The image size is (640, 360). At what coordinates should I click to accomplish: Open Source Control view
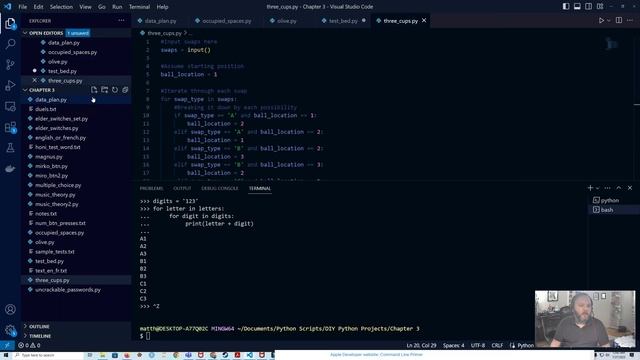[10, 64]
